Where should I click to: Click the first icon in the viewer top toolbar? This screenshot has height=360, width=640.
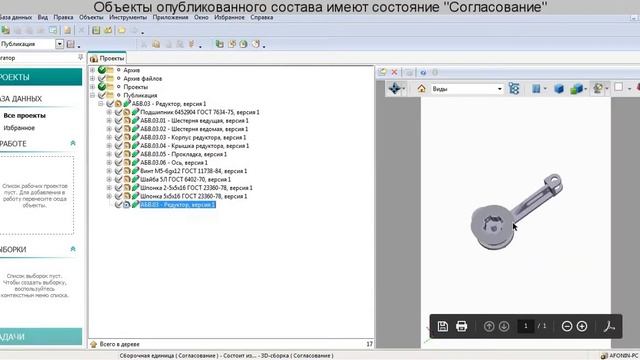point(382,72)
